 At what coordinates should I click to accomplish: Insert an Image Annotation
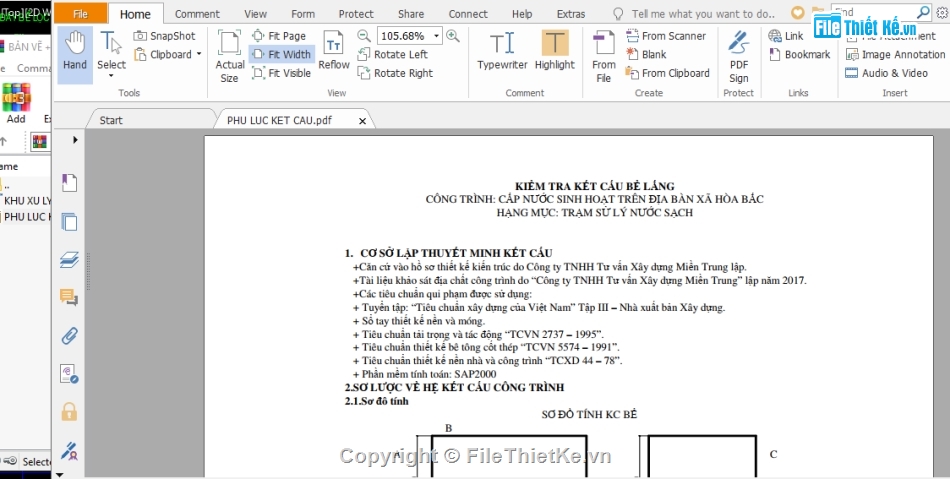point(895,55)
